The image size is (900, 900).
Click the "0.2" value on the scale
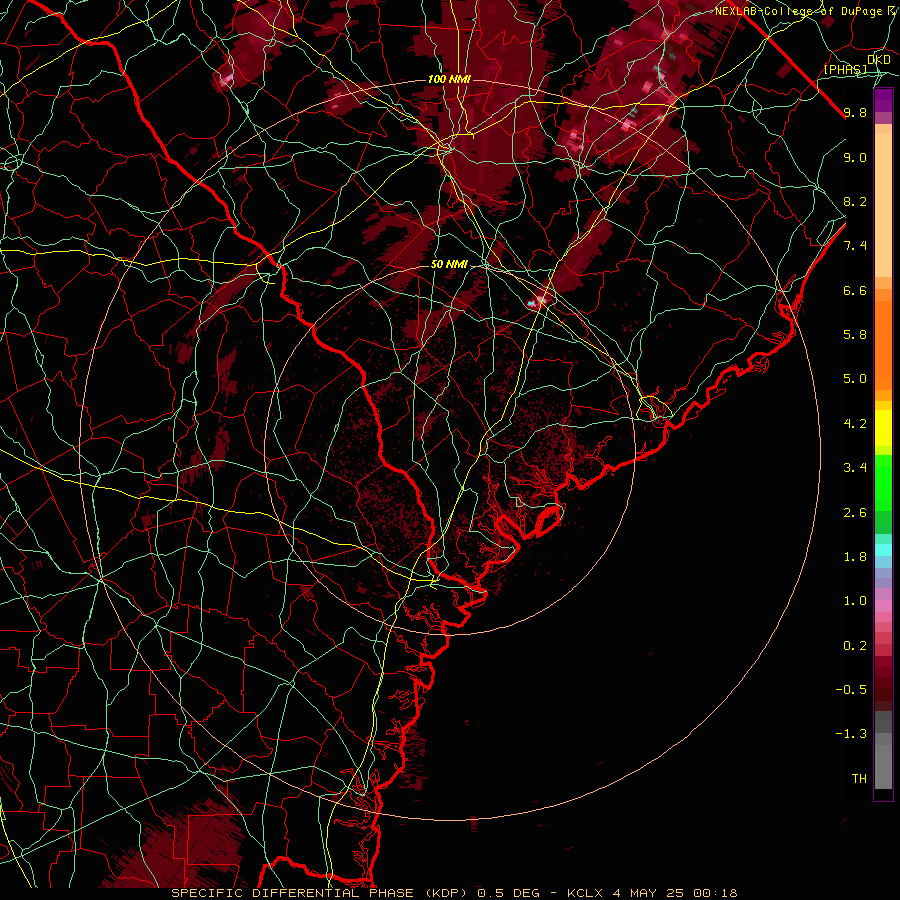[855, 646]
